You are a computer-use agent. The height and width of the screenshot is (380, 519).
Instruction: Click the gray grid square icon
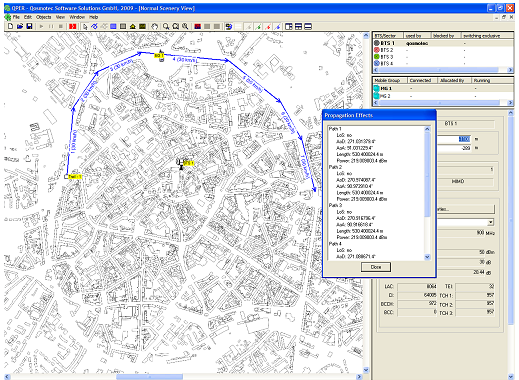coord(123,26)
